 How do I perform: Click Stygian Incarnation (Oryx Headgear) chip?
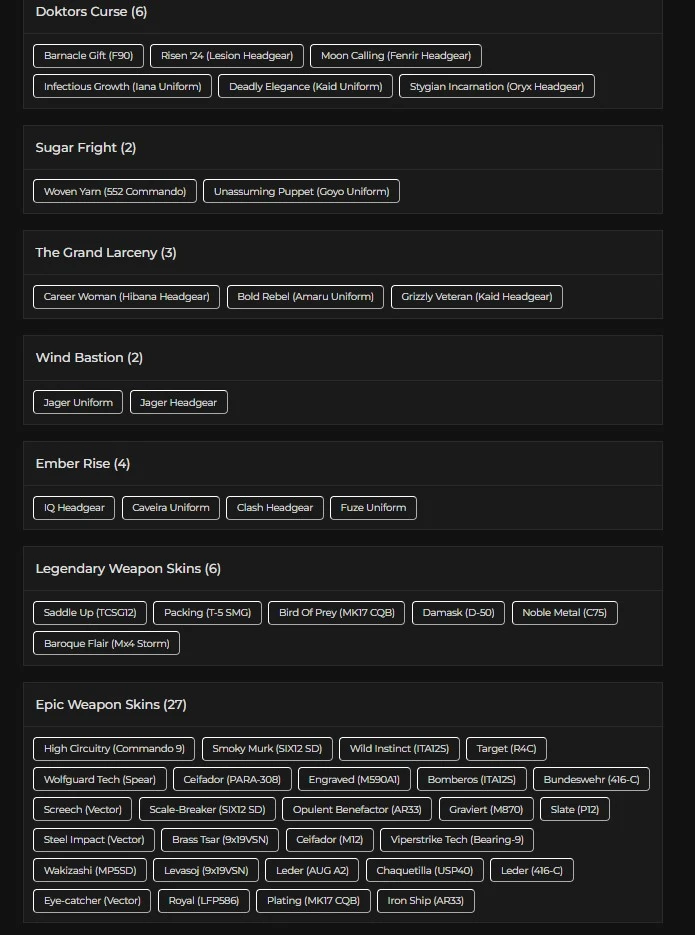(x=497, y=87)
